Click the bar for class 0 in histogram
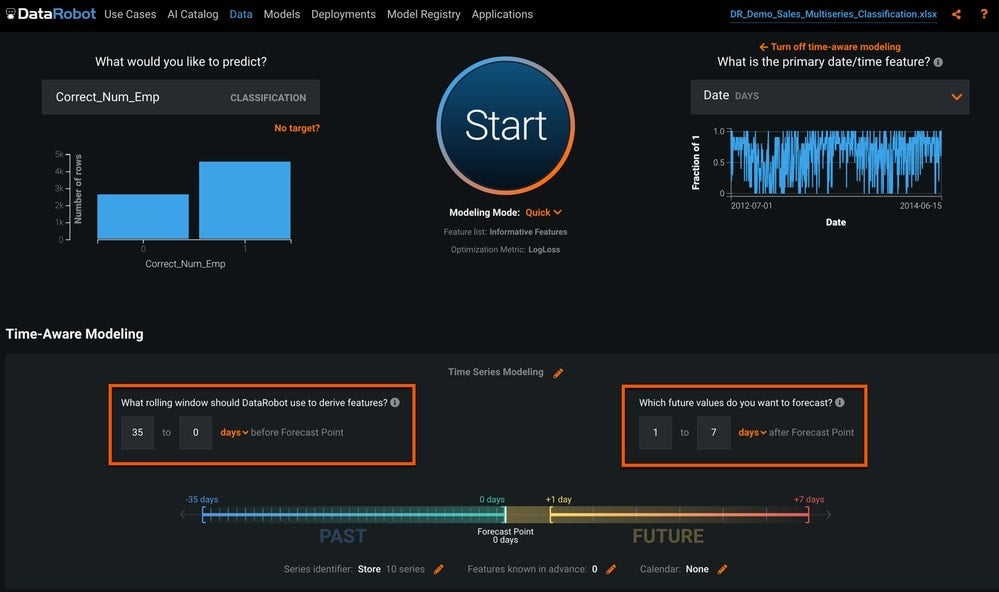The image size is (999, 592). click(x=143, y=217)
